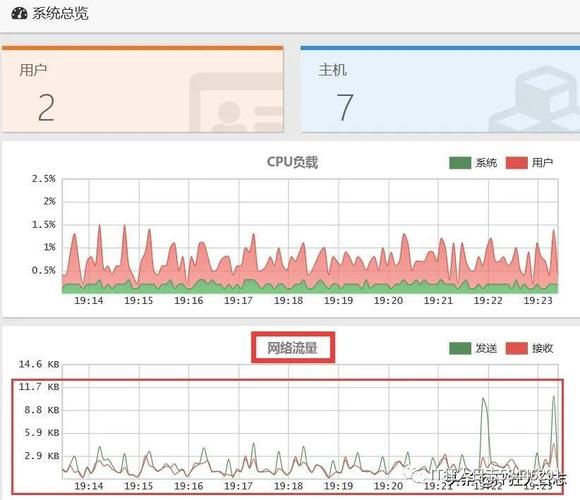580x500 pixels.
Task: Click the 系统 legend label in the CPU chart
Action: point(486,163)
